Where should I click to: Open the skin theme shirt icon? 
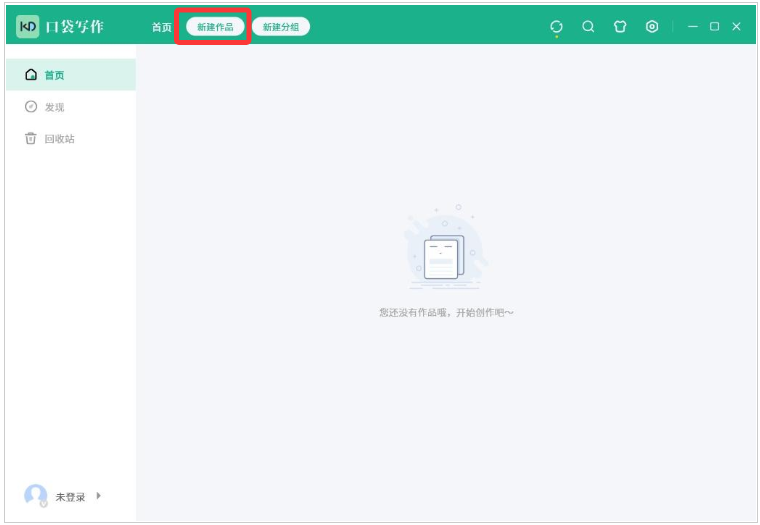(620, 27)
